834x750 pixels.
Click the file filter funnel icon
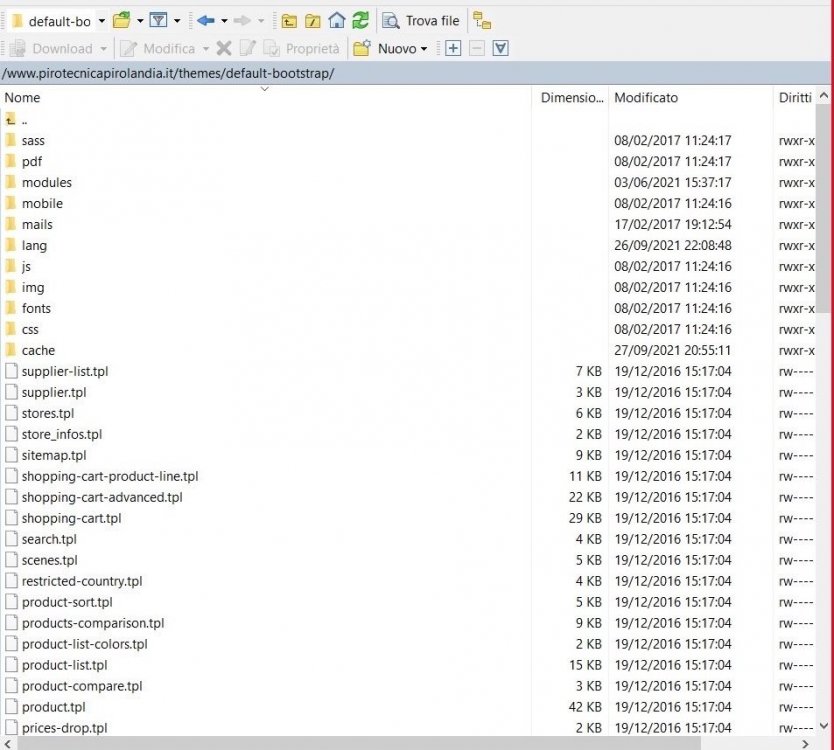(x=158, y=20)
